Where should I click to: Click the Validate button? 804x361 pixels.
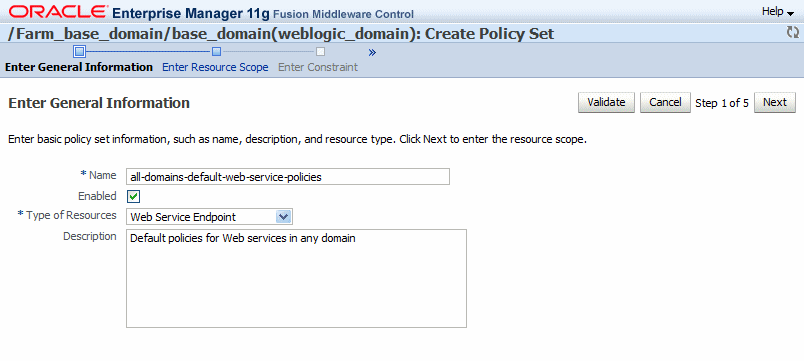[x=606, y=103]
